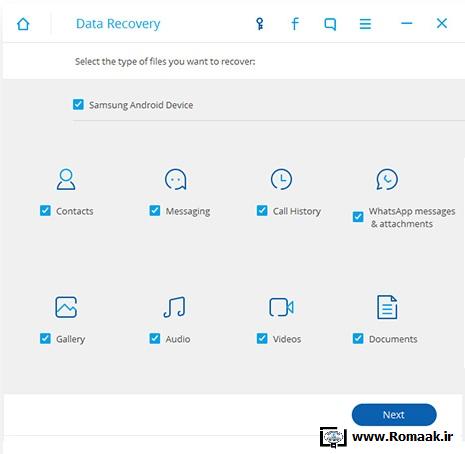Screen dimensions: 465x454
Task: Click the Messaging label
Action: pos(188,212)
